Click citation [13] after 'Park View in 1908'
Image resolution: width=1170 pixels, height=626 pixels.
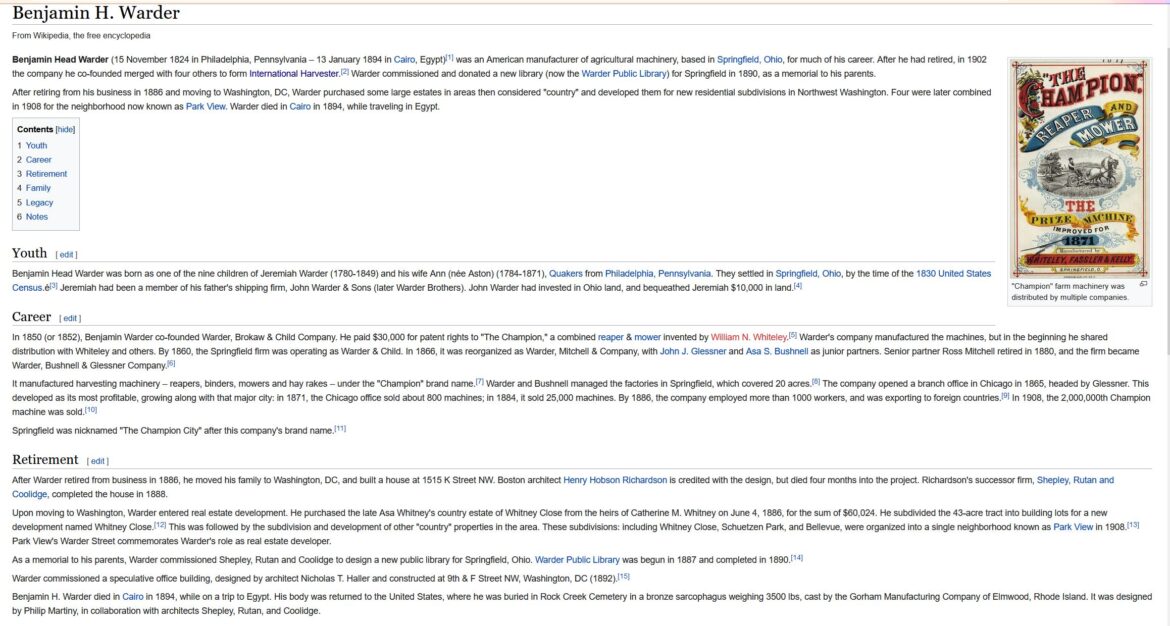pyautogui.click(x=1133, y=525)
